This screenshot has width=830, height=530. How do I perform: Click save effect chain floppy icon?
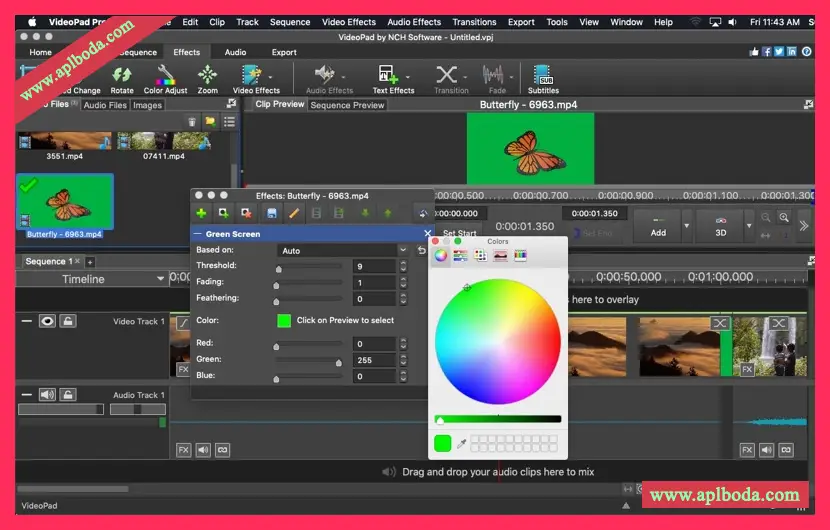(272, 213)
